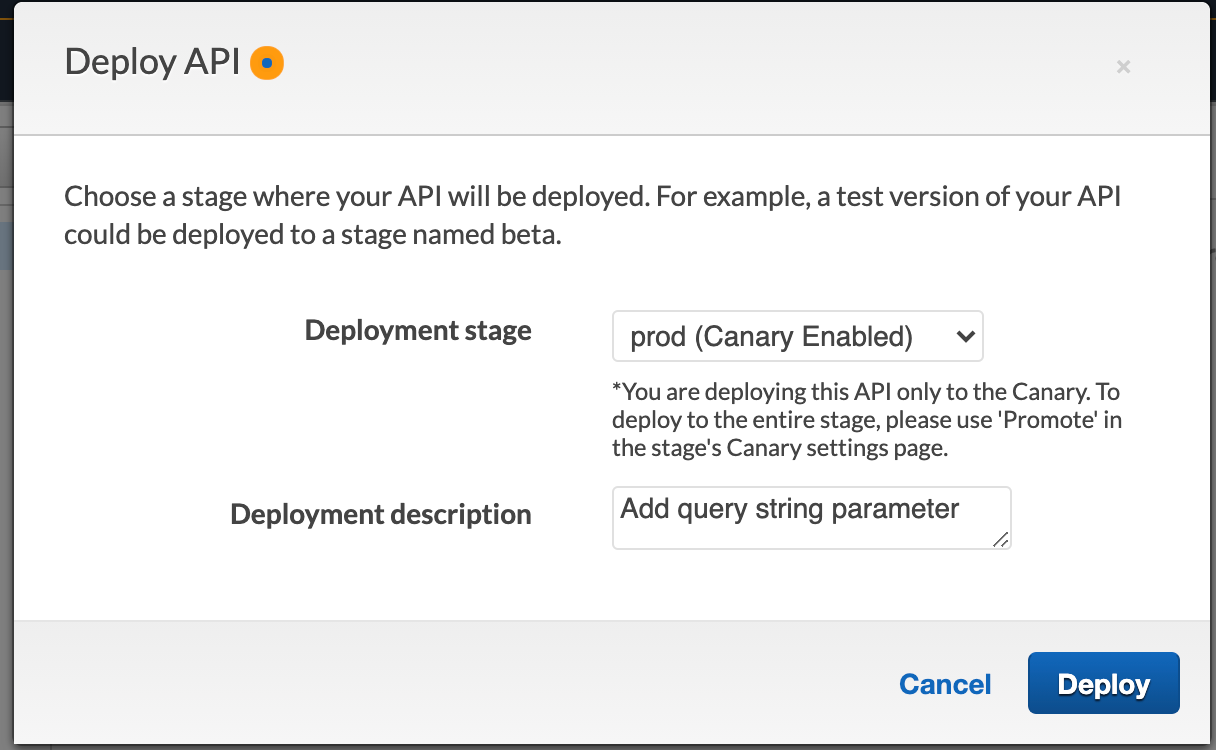Click the orange dot beside Deploy API
Image resolution: width=1216 pixels, height=750 pixels.
pos(267,63)
